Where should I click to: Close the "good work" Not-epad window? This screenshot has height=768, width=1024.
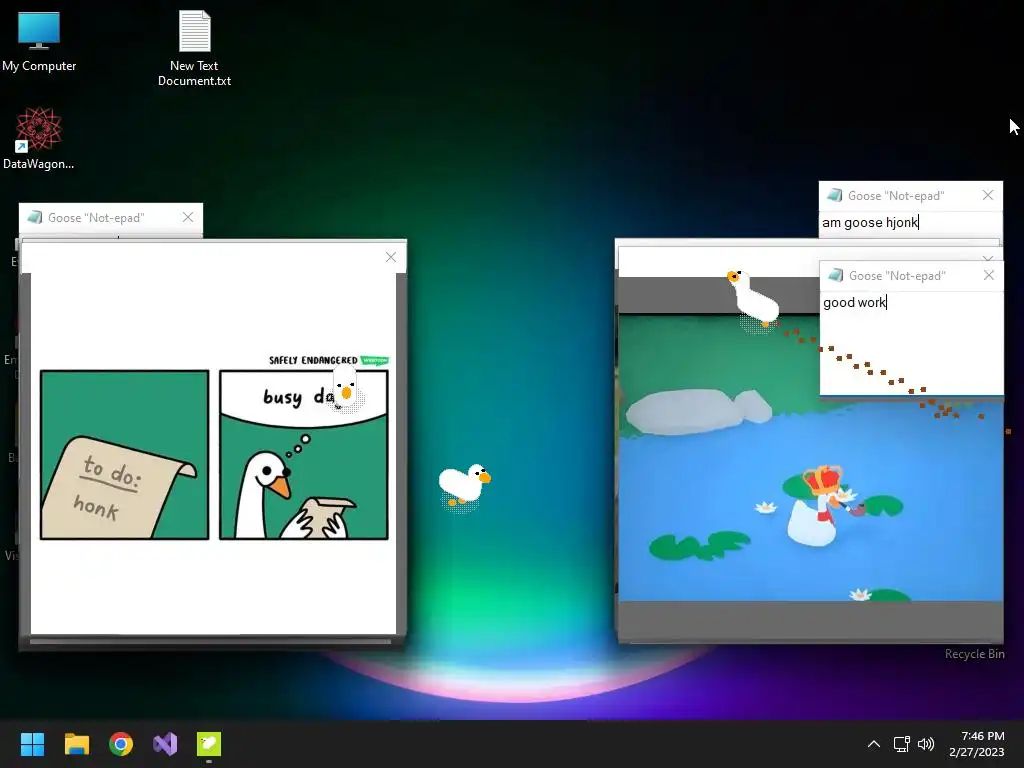pyautogui.click(x=989, y=276)
